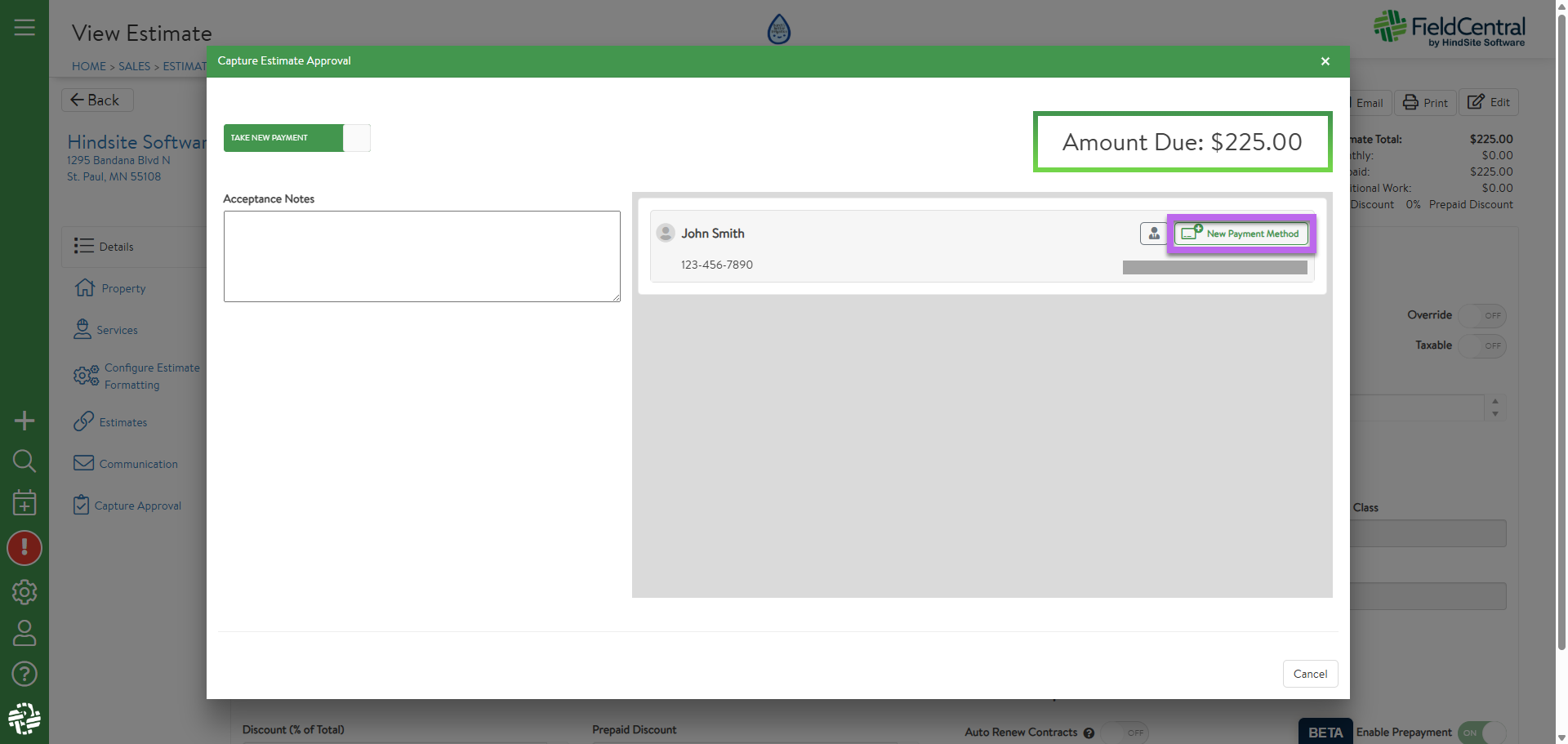Click the New Payment Method button
This screenshot has width=1568, height=744.
pos(1241,234)
